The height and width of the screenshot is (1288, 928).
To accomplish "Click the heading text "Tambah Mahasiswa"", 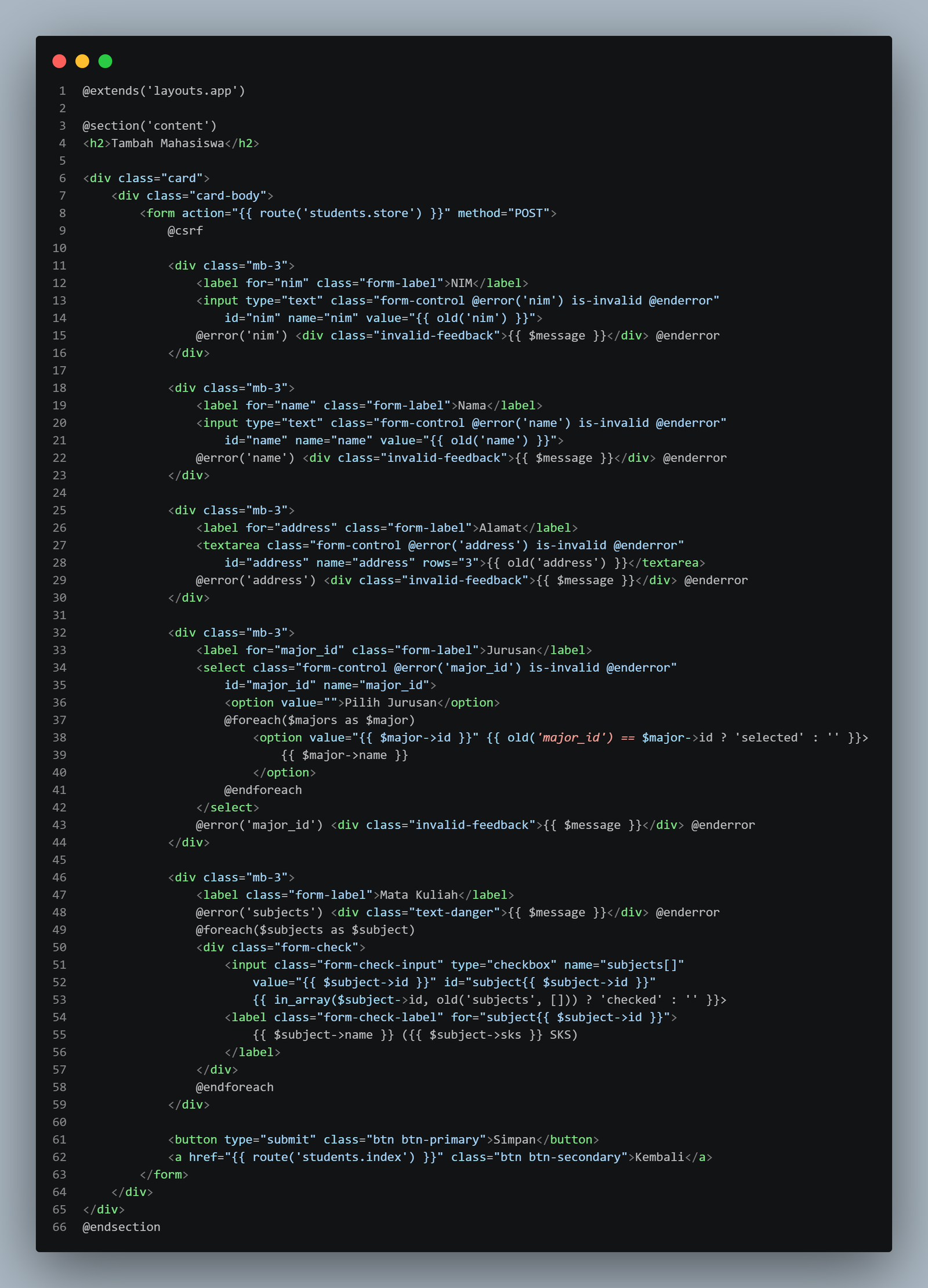I will (x=168, y=143).
